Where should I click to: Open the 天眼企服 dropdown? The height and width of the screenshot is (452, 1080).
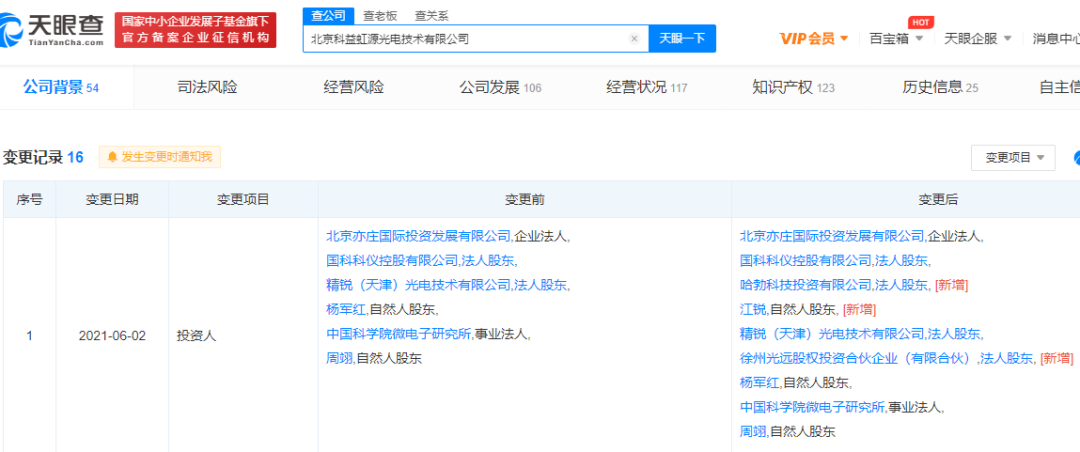click(x=977, y=39)
